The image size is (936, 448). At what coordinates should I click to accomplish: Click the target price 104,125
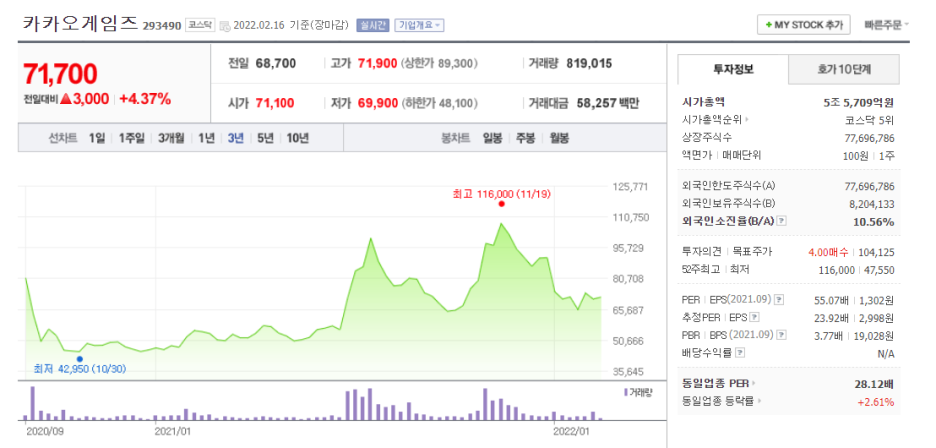[x=876, y=252]
